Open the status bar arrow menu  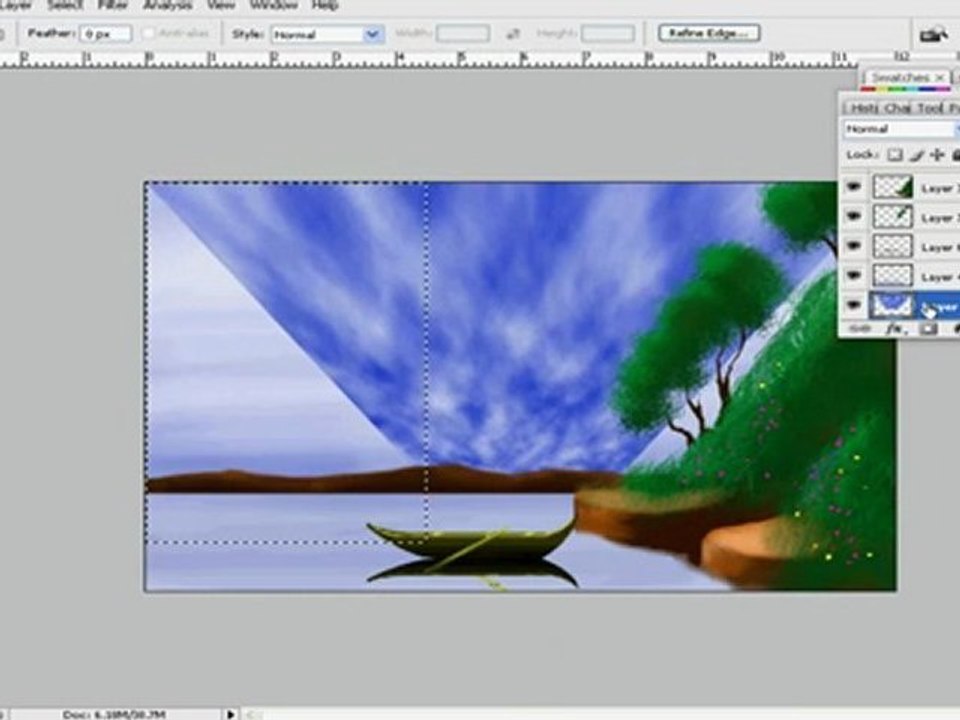(x=230, y=714)
